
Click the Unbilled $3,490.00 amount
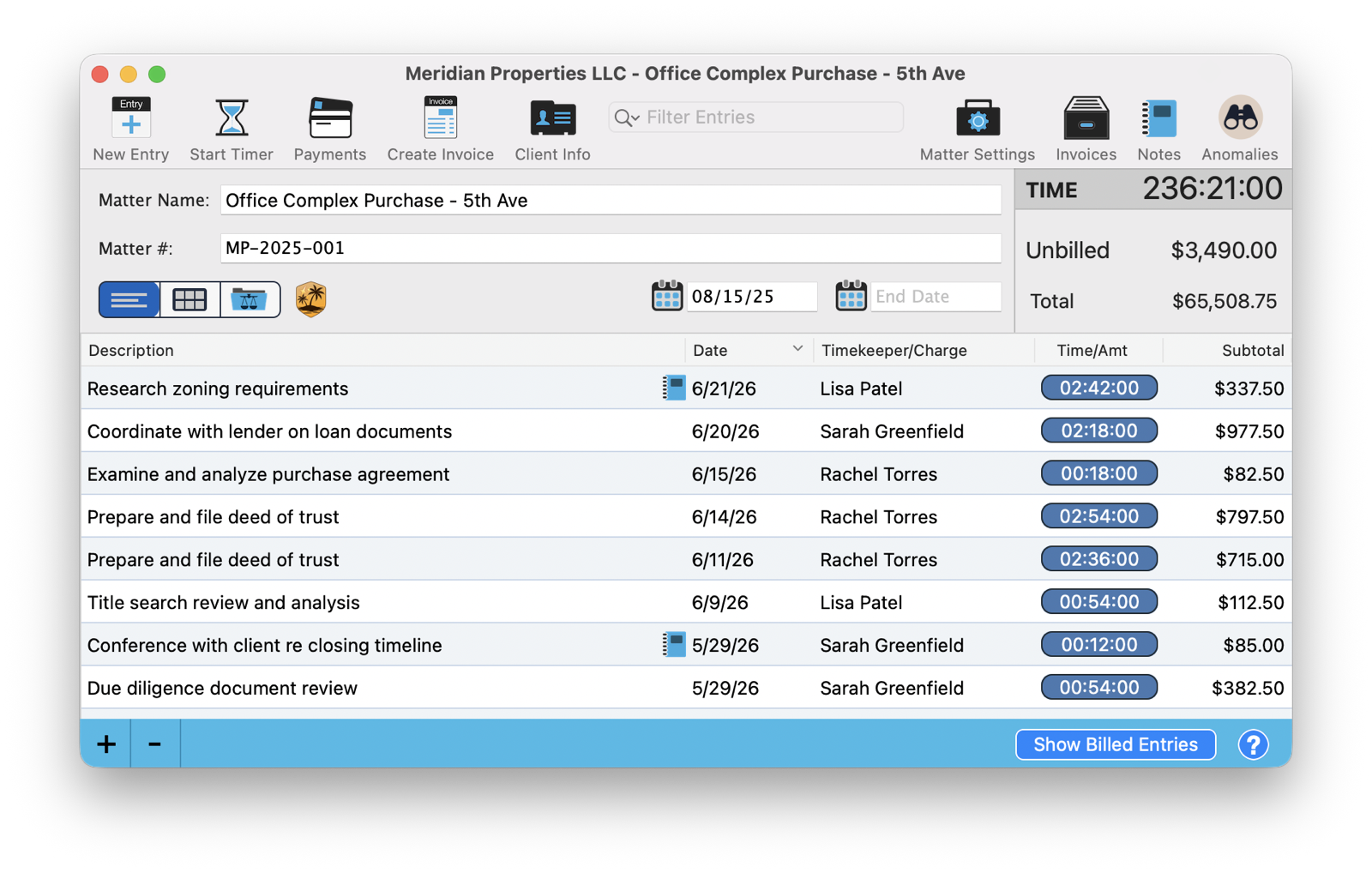coord(1224,250)
